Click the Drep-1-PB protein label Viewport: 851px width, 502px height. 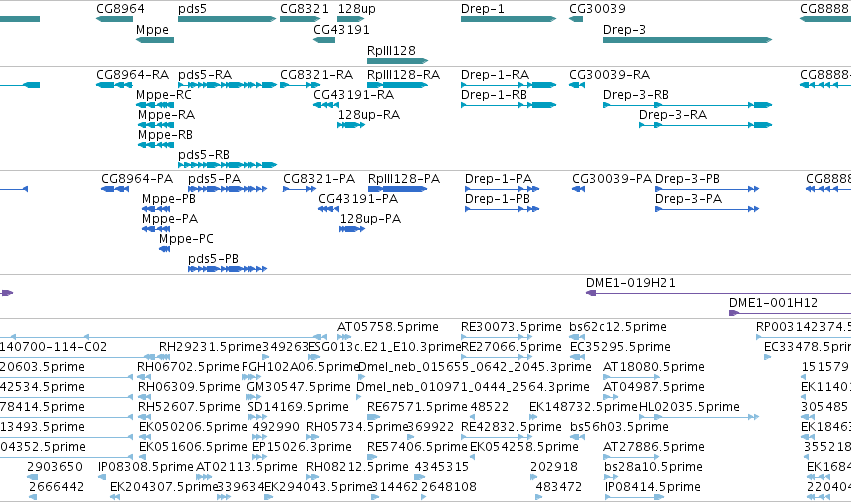pos(497,199)
